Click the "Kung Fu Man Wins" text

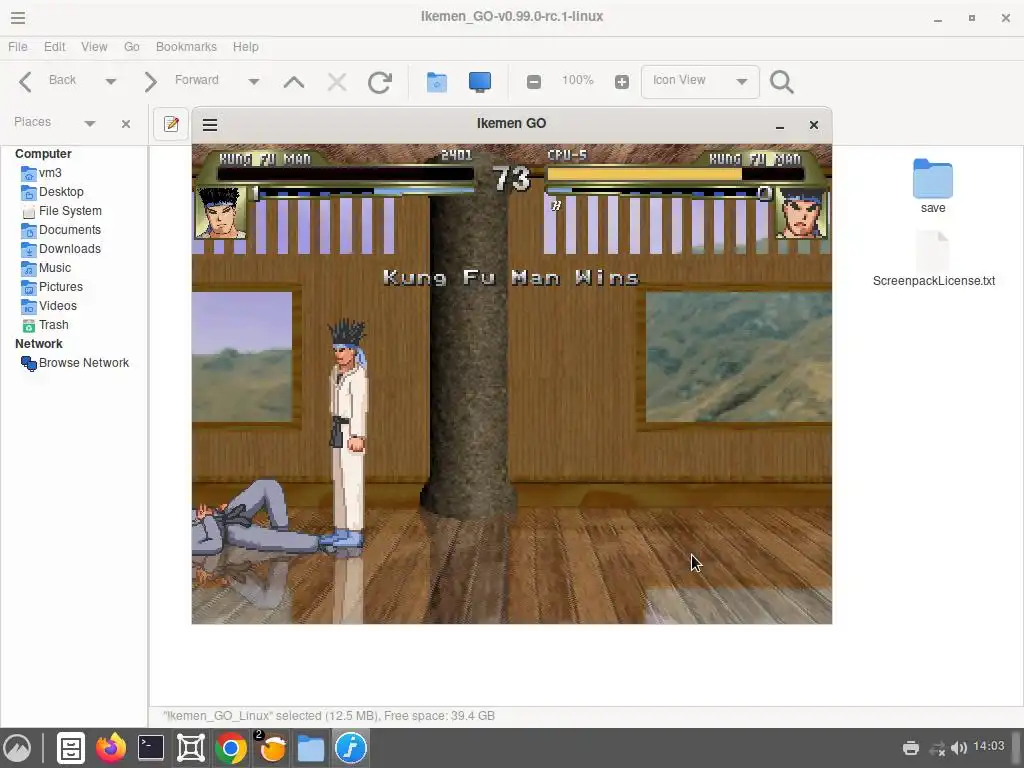(x=511, y=278)
